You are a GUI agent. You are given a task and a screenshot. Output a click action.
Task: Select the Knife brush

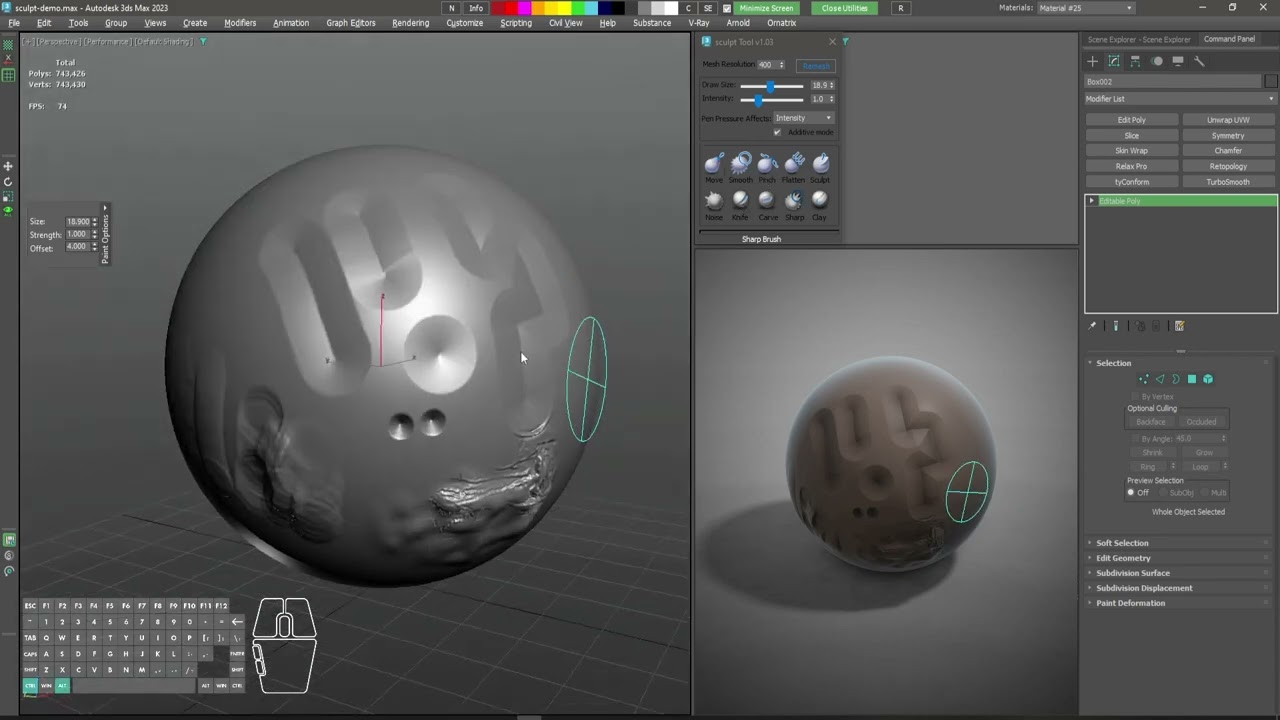(x=740, y=202)
